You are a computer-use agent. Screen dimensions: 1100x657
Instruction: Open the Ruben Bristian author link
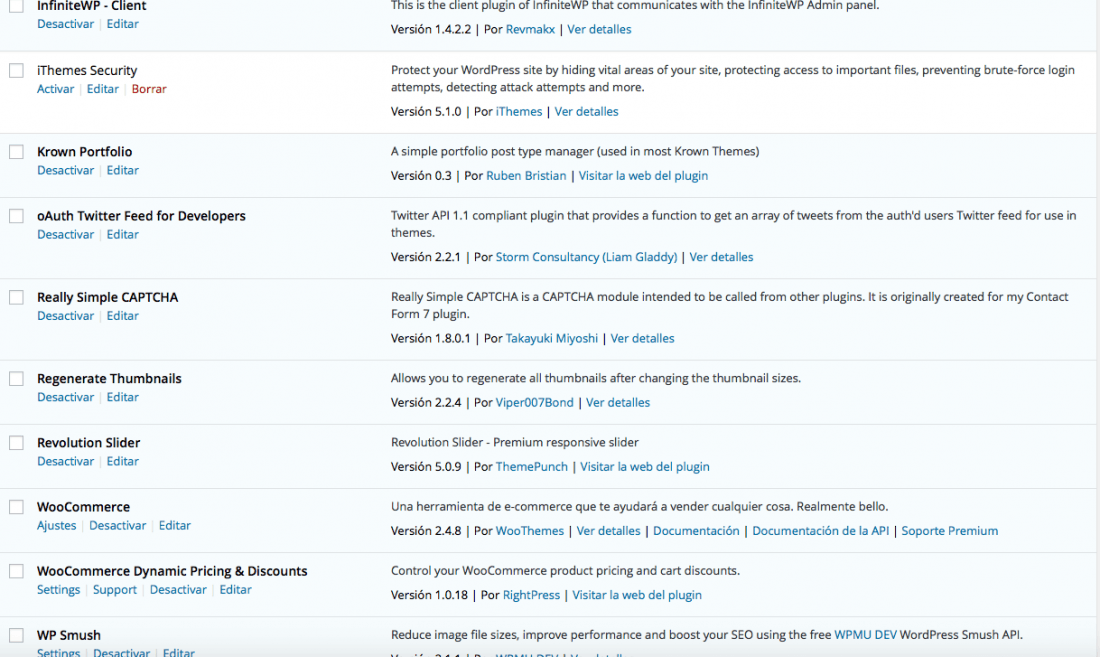[x=526, y=176]
